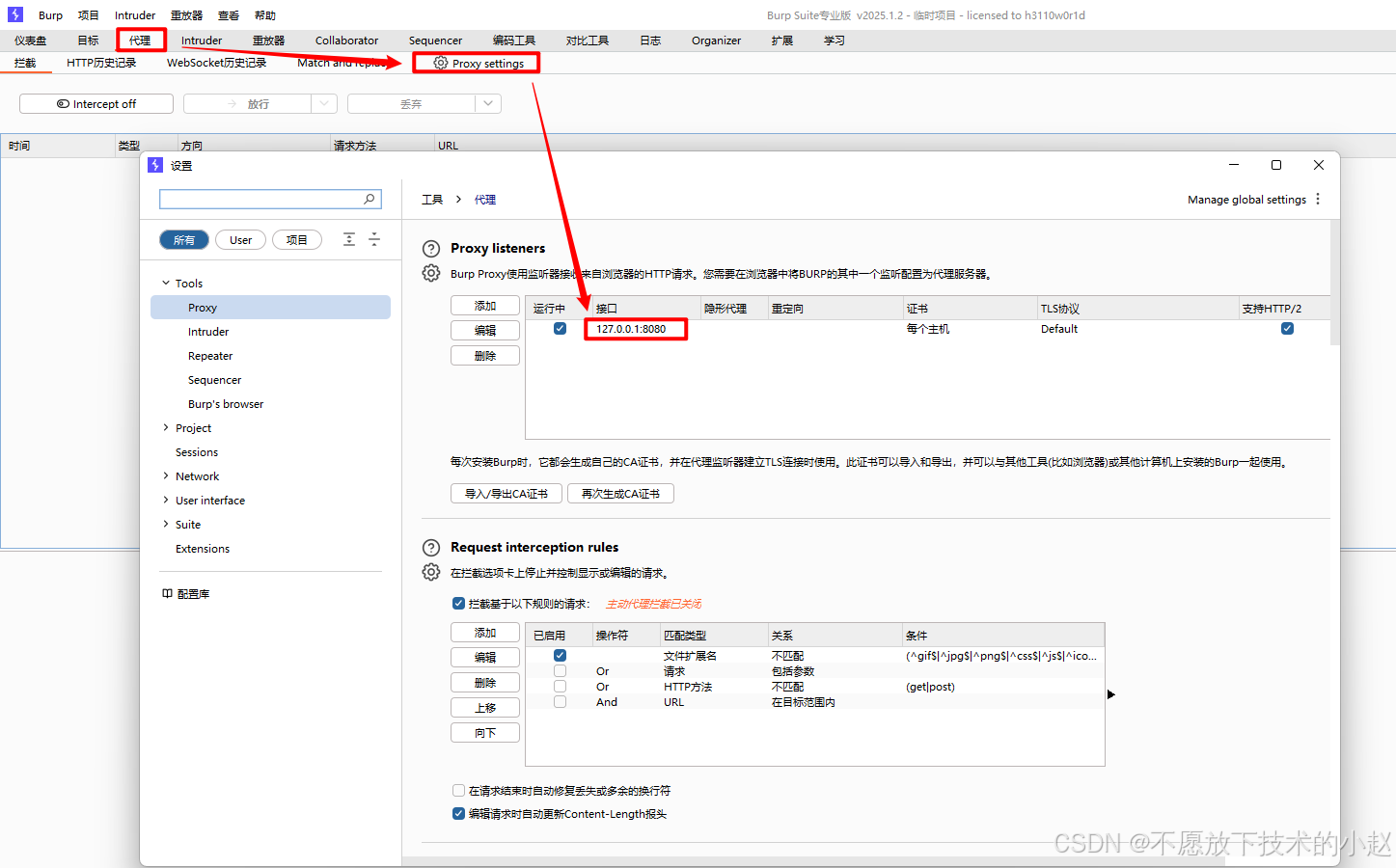Click the Proxy settings gear icon
Screen dimensions: 1396x868
click(x=440, y=63)
